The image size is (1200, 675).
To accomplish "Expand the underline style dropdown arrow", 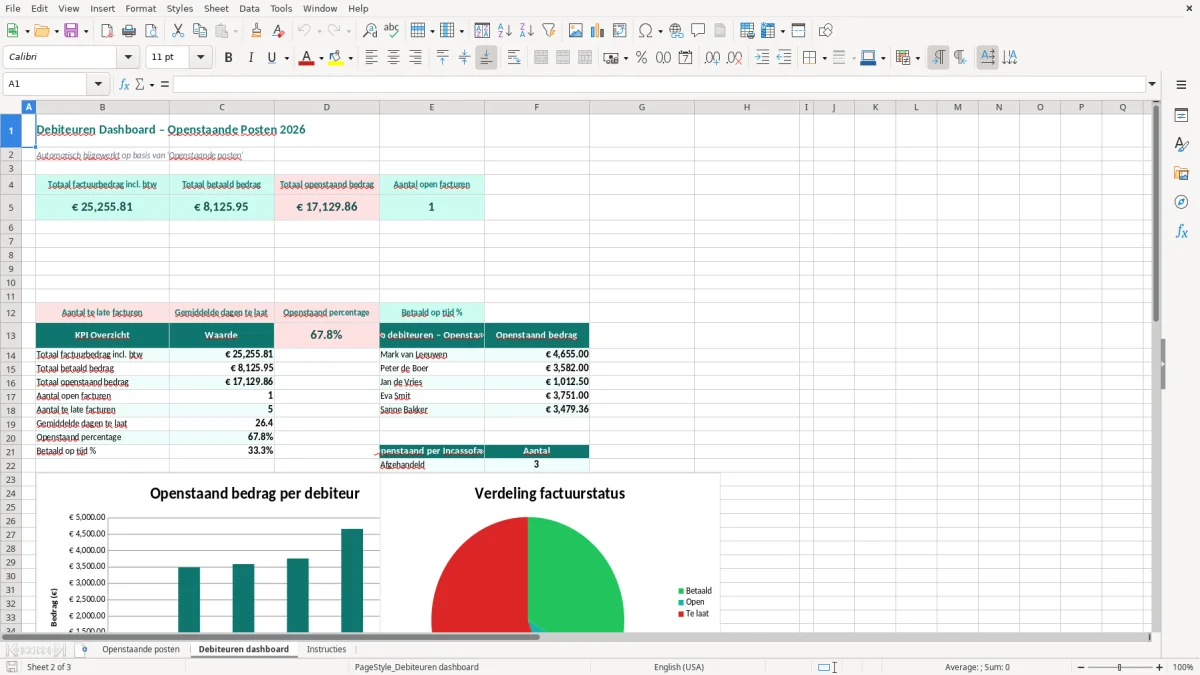I will (287, 58).
